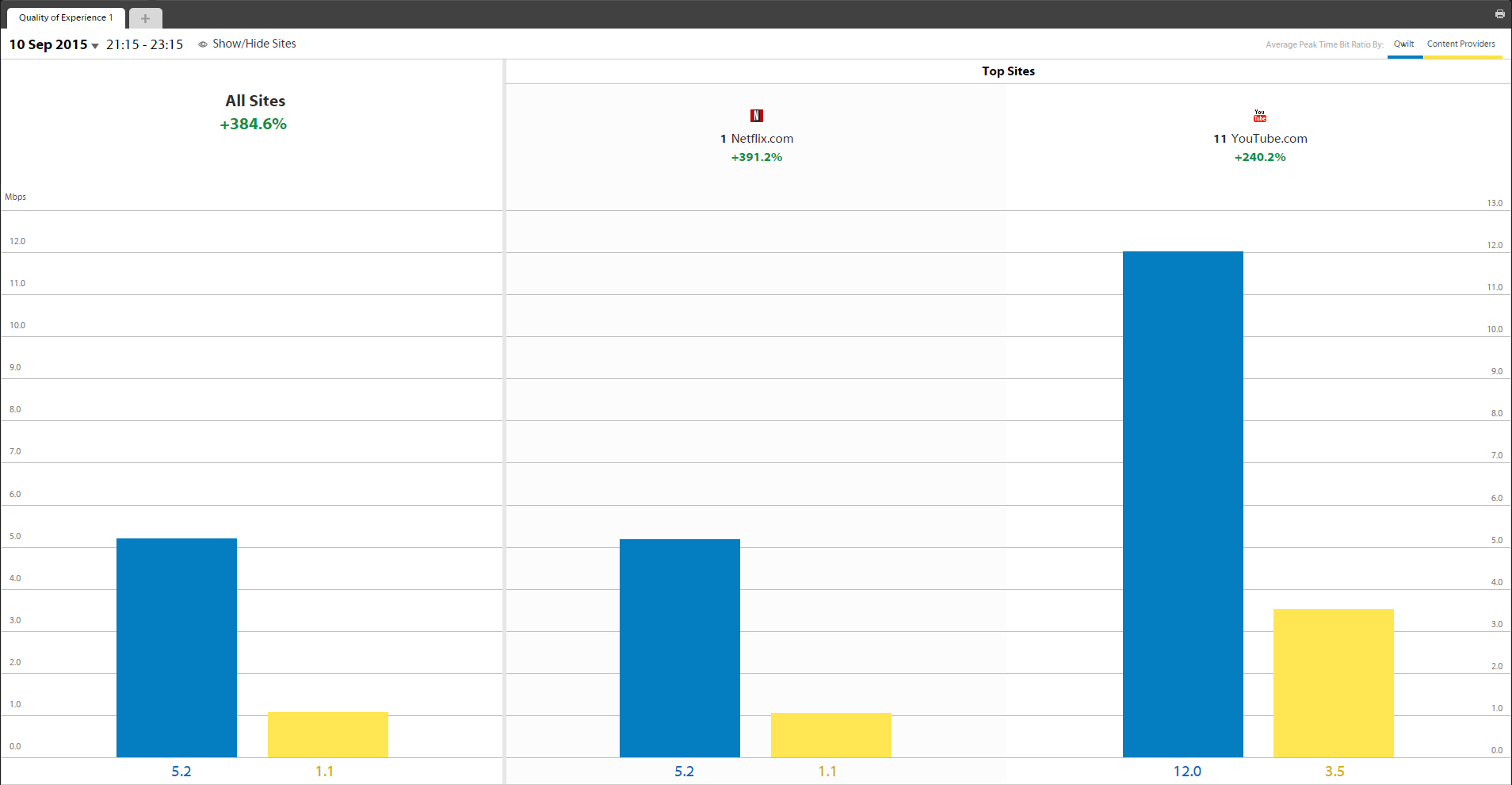Switch ratio view to Content Providers
This screenshot has height=785, width=1512.
coord(1461,44)
